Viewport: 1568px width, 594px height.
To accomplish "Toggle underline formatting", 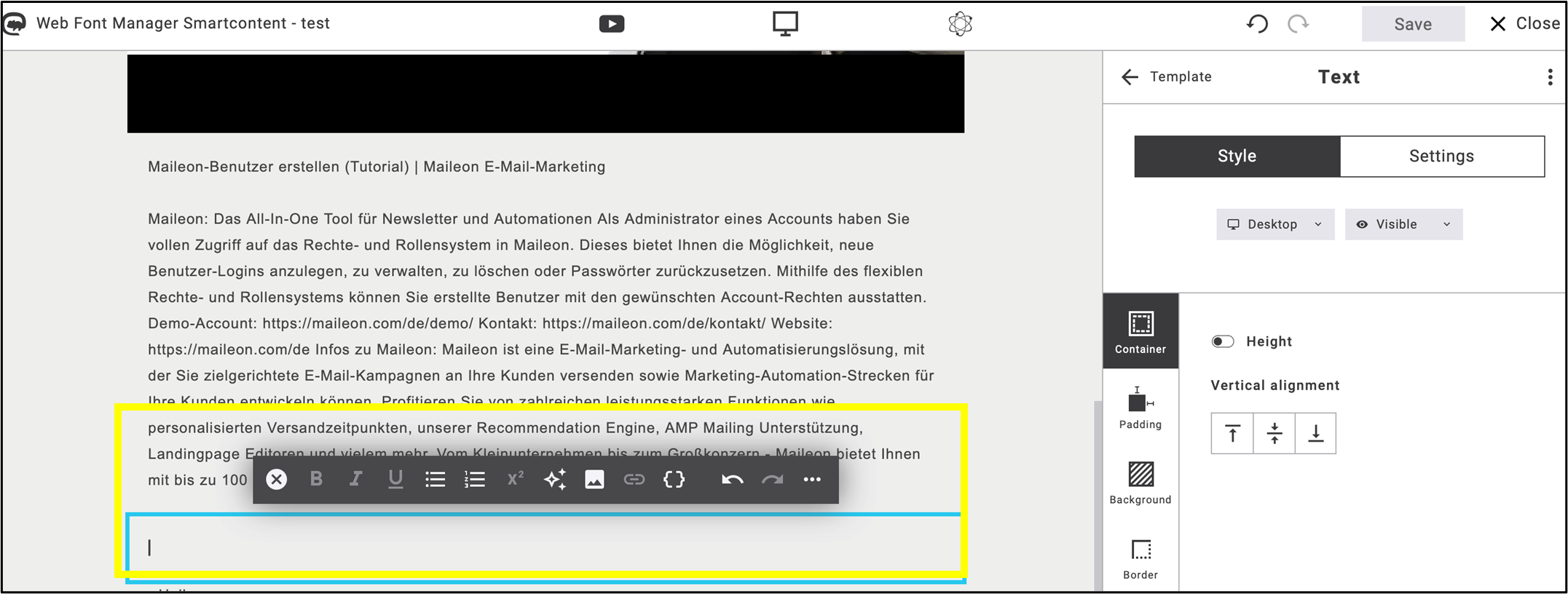I will [395, 479].
